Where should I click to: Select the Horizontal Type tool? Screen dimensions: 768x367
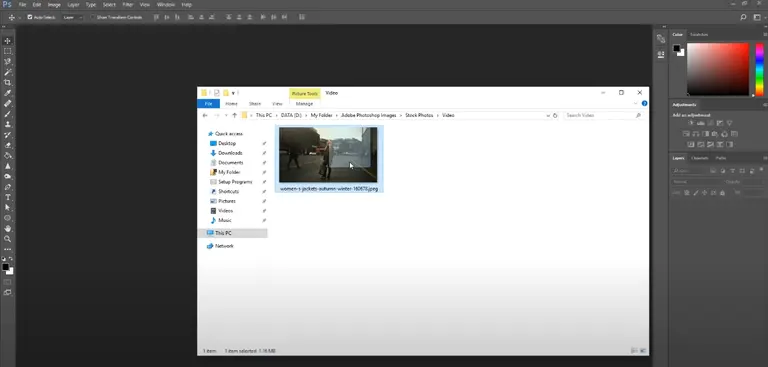(7, 197)
